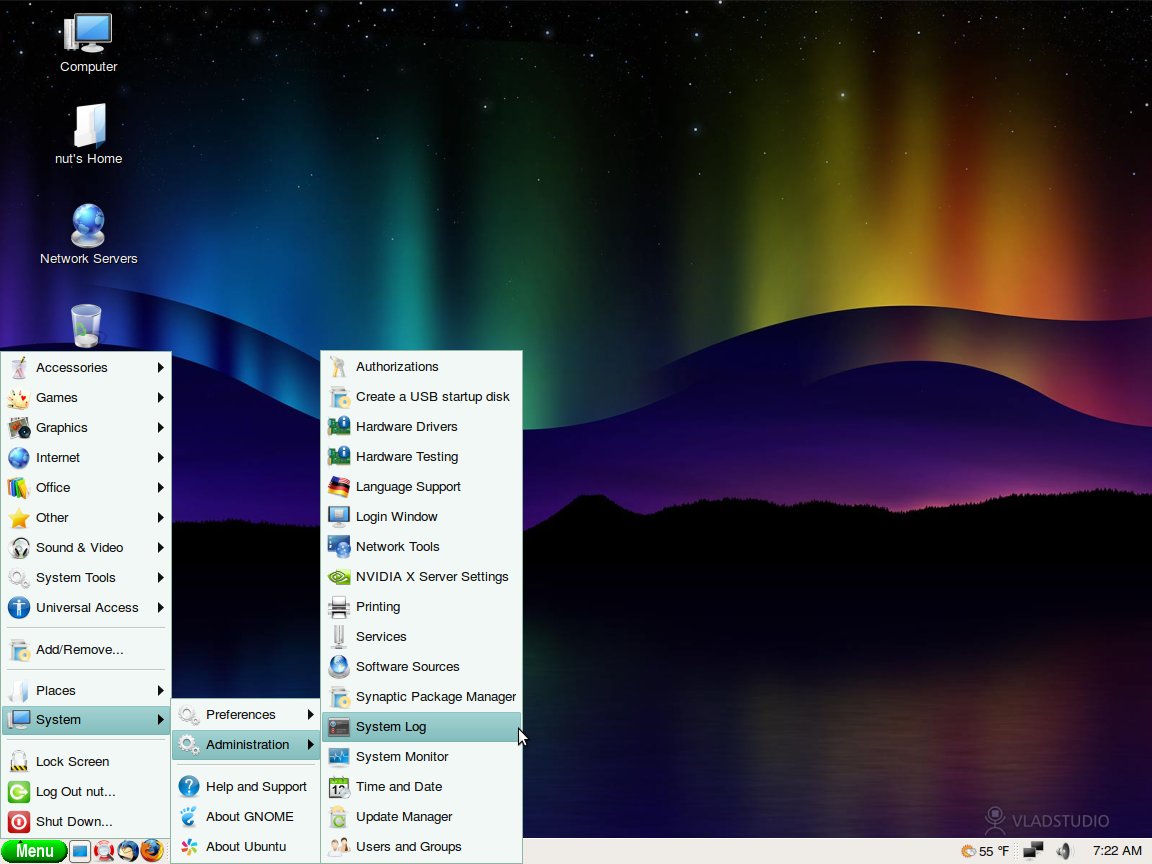The height and width of the screenshot is (864, 1152).
Task: Launch Thunderbird from the panel
Action: coord(128,851)
